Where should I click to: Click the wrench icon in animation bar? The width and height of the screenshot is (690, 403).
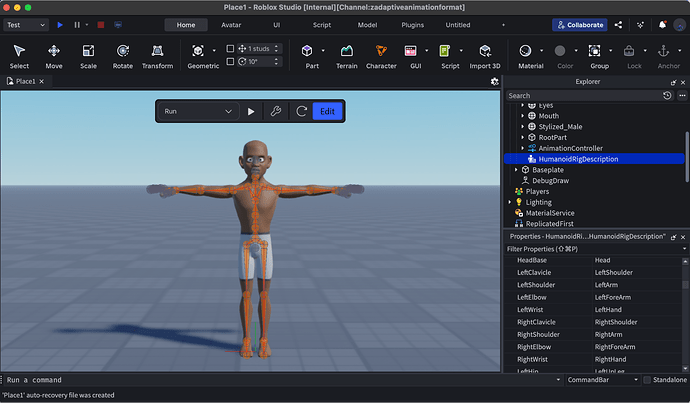coord(276,111)
